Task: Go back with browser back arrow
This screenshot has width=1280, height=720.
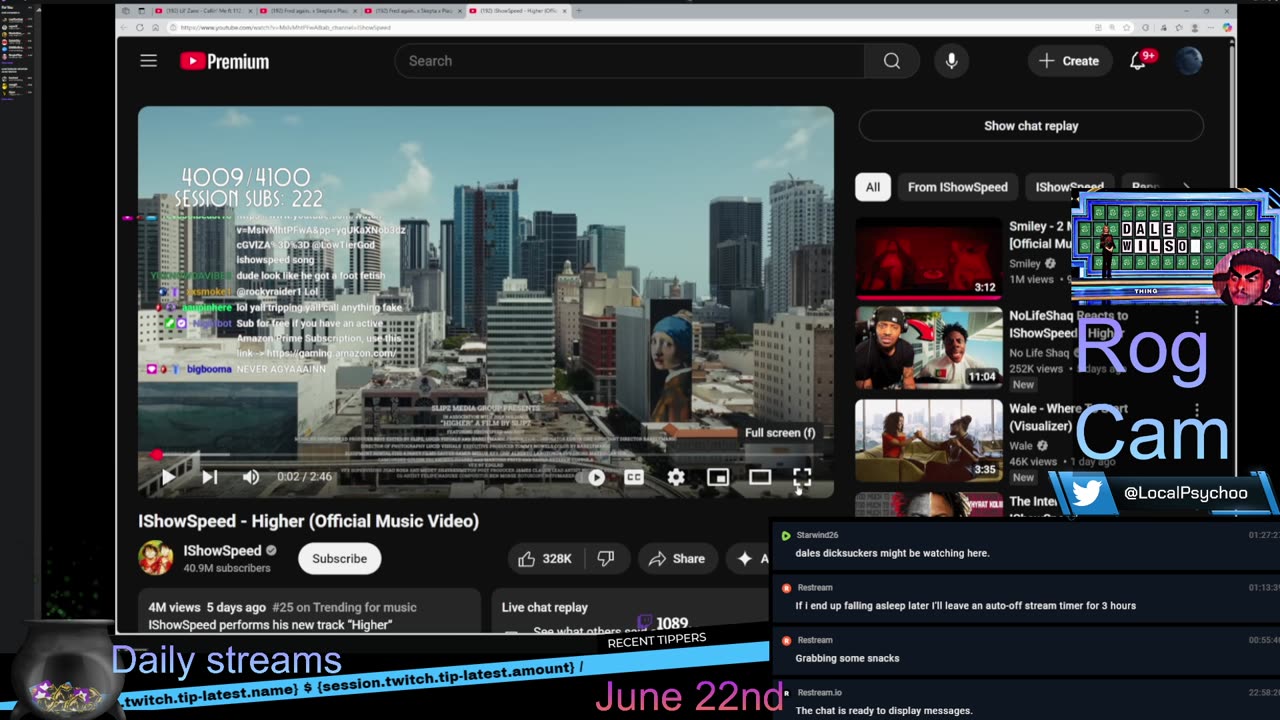Action: pos(125,28)
